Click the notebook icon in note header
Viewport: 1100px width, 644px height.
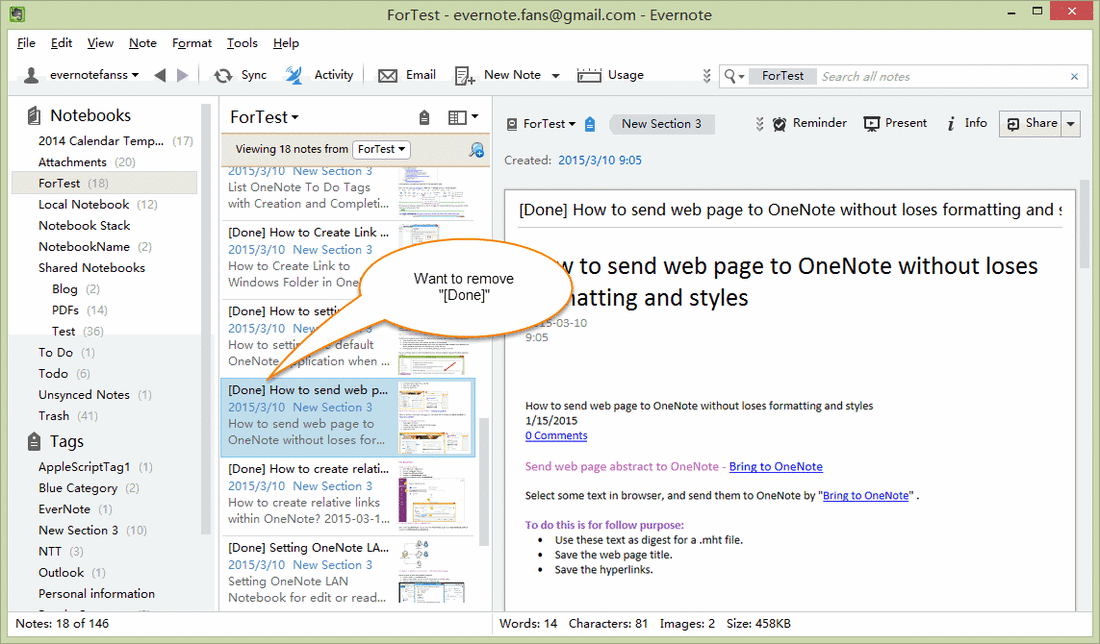click(x=512, y=124)
